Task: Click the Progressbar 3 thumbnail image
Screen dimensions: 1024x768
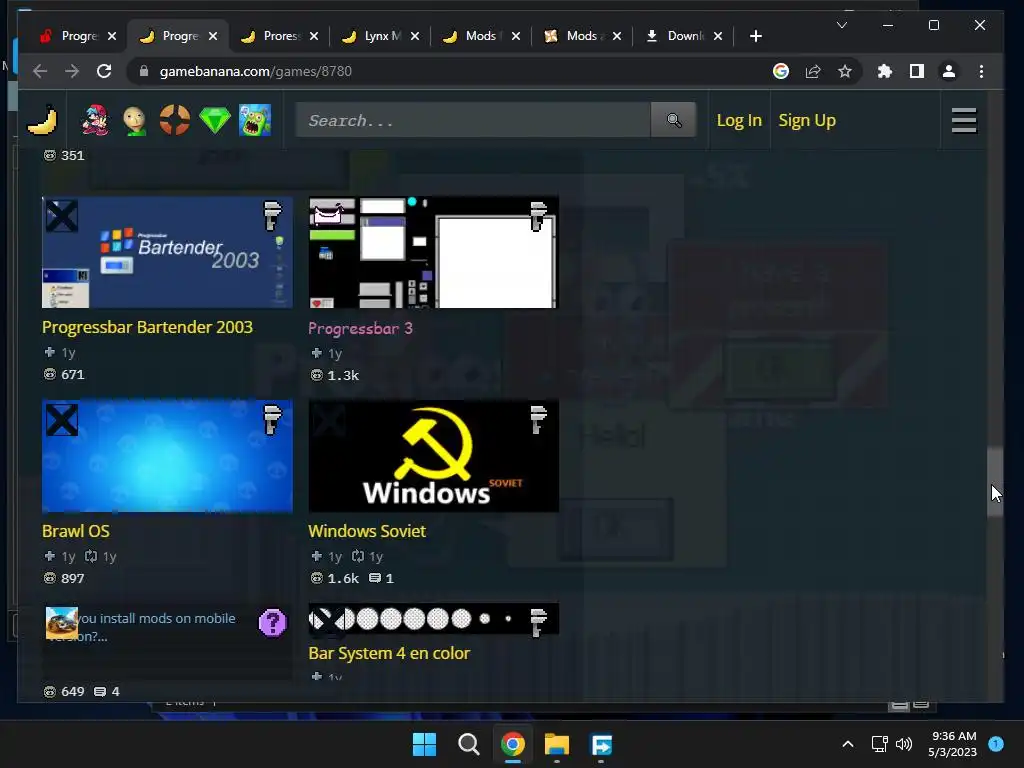Action: pos(434,252)
